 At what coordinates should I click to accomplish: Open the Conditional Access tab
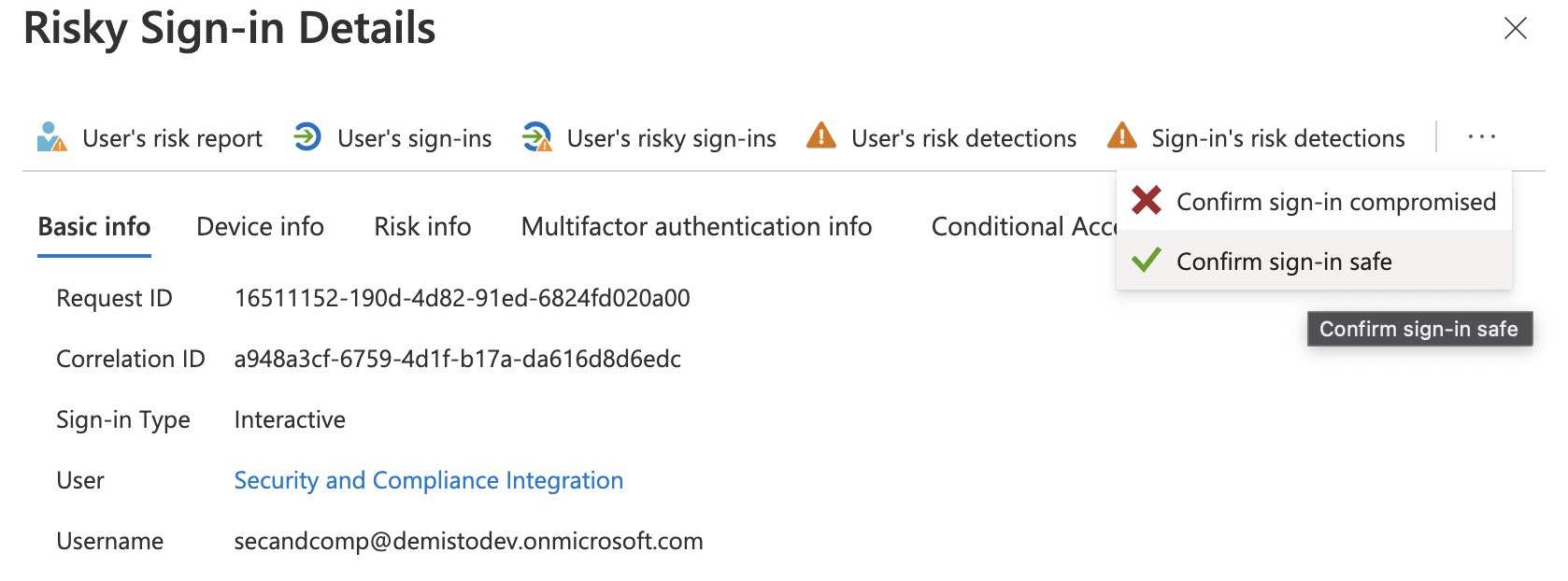coord(1023,227)
